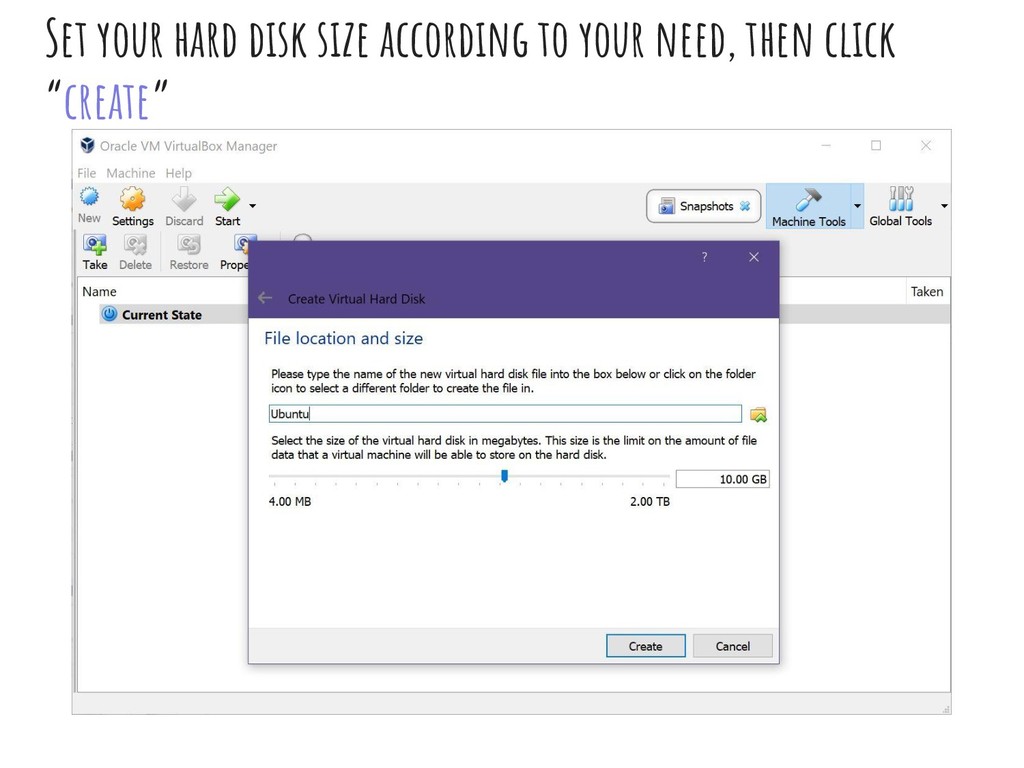Click the Ubuntu file name field
The width and height of the screenshot is (1024, 768).
point(505,414)
